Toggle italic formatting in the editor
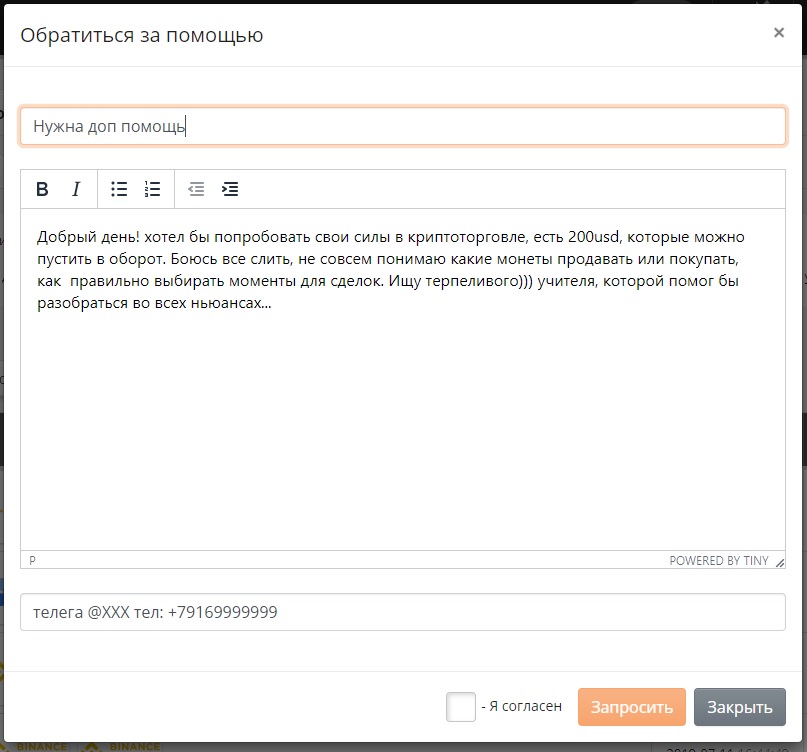The height and width of the screenshot is (752, 807). tap(76, 189)
